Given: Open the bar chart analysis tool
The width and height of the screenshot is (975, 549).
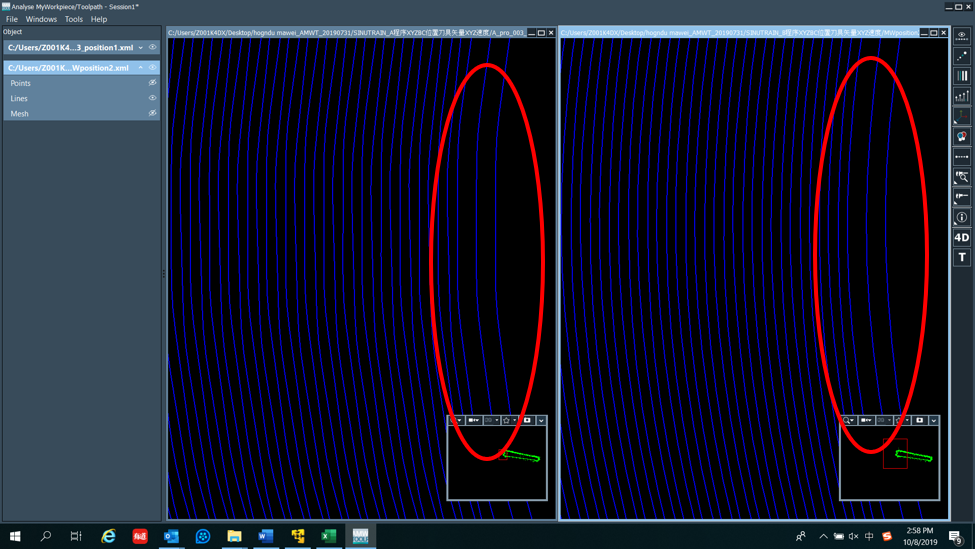Looking at the screenshot, I should 961,96.
